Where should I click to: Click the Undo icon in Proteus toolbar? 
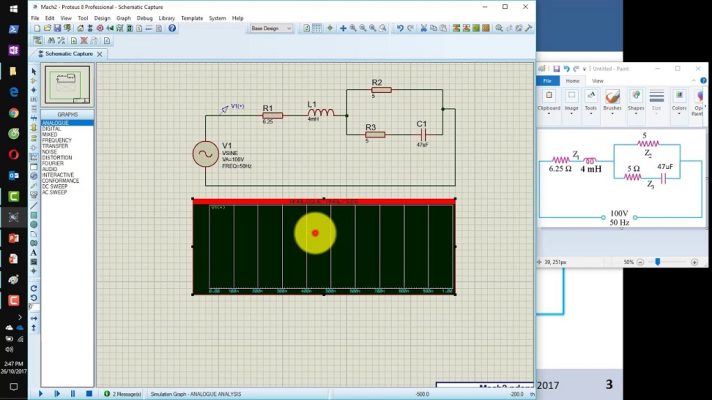click(400, 28)
